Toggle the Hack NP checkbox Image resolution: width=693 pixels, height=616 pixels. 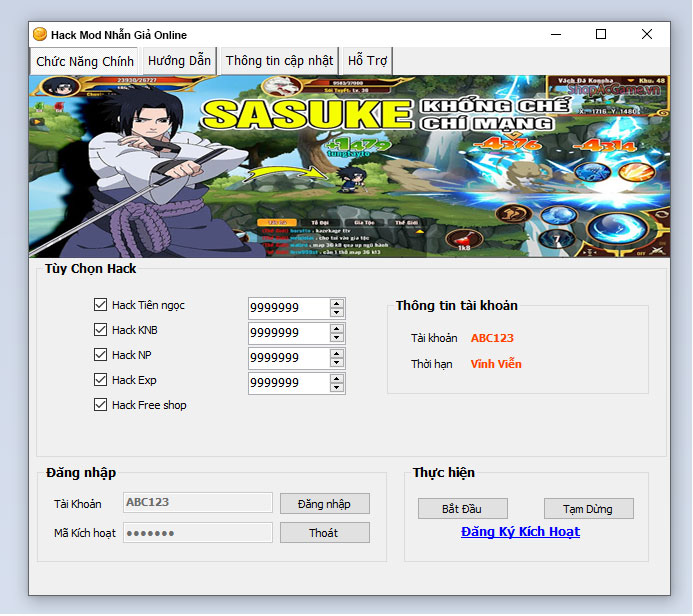[100, 354]
